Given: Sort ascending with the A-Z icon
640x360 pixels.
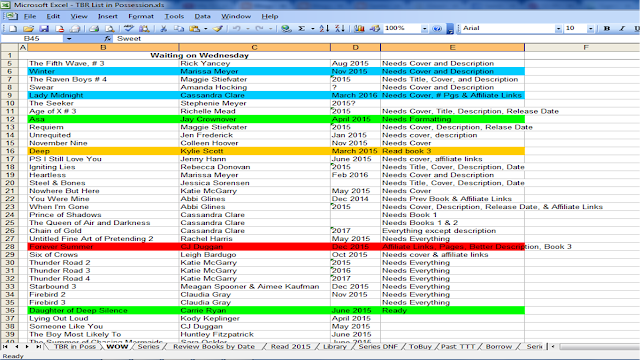Looking at the screenshot, I should coord(324,29).
